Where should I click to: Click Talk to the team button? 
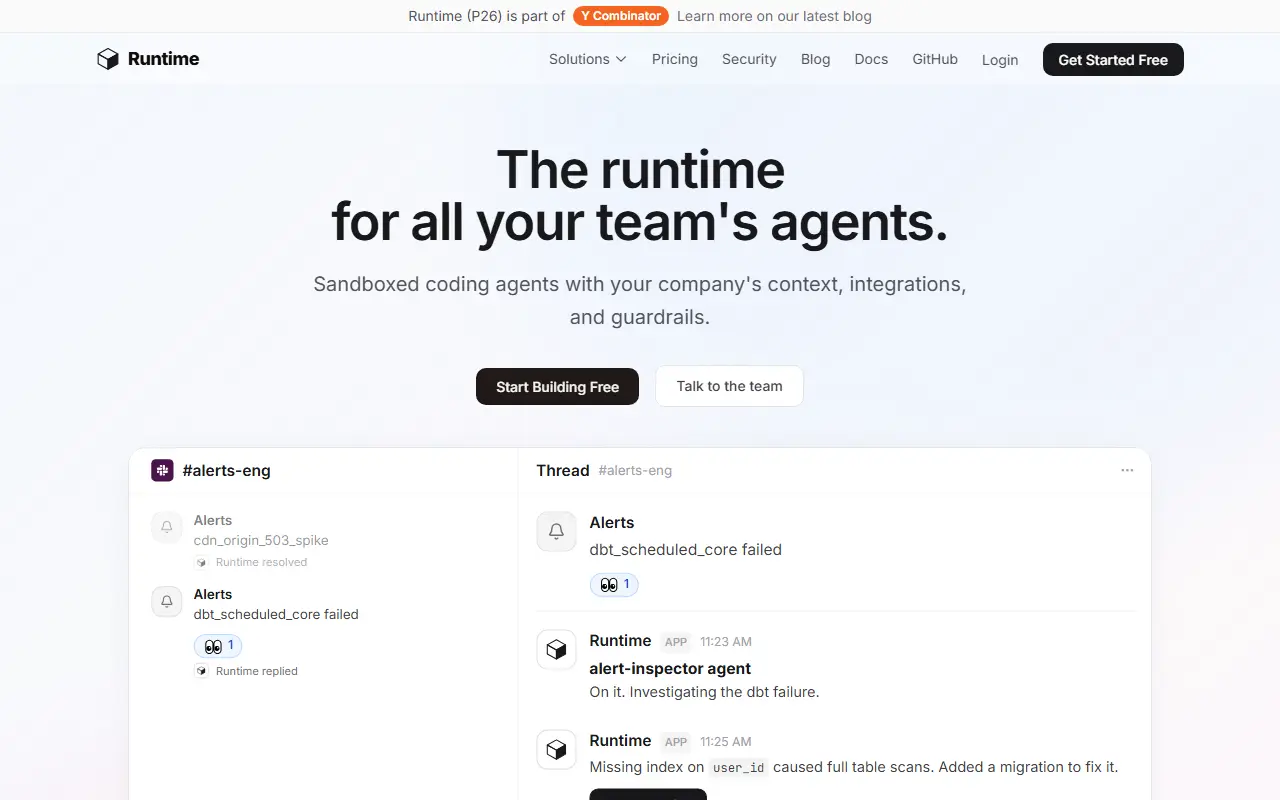[x=729, y=386]
